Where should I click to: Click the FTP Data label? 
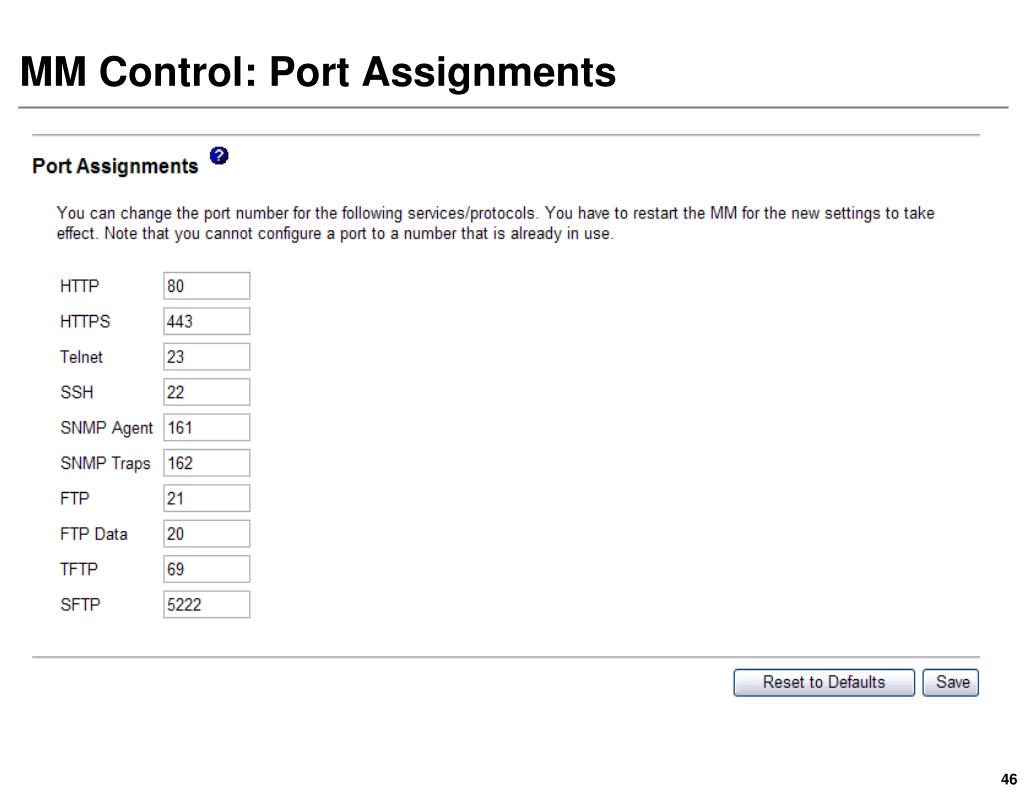93,533
